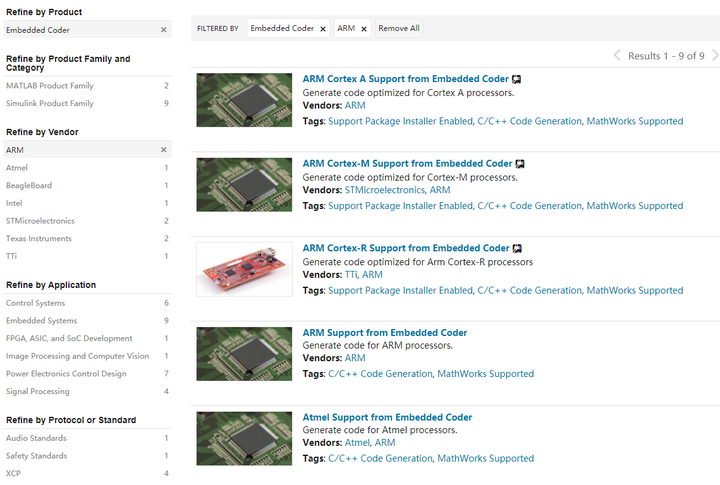This screenshot has width=720, height=485.
Task: Open ARM Cortex-R Support from Embedded Coder
Action: [x=406, y=248]
